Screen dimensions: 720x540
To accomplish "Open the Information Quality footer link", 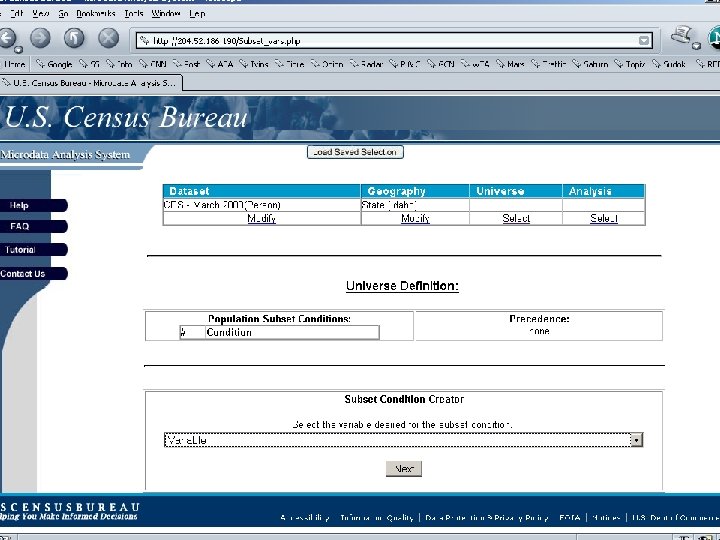I will tap(377, 518).
